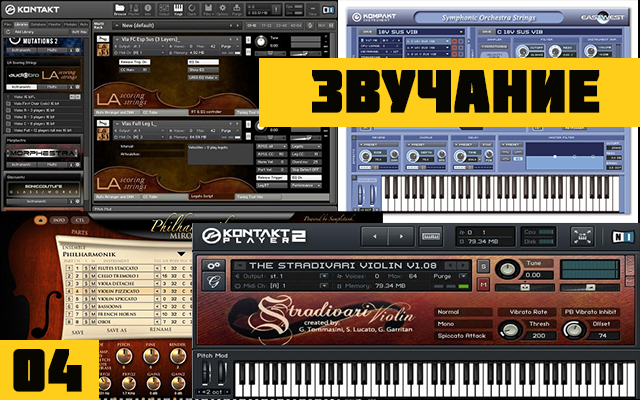Click the Add Library refresh icon in Kontakt
Screen dimensions: 640x400
click(x=9, y=31)
